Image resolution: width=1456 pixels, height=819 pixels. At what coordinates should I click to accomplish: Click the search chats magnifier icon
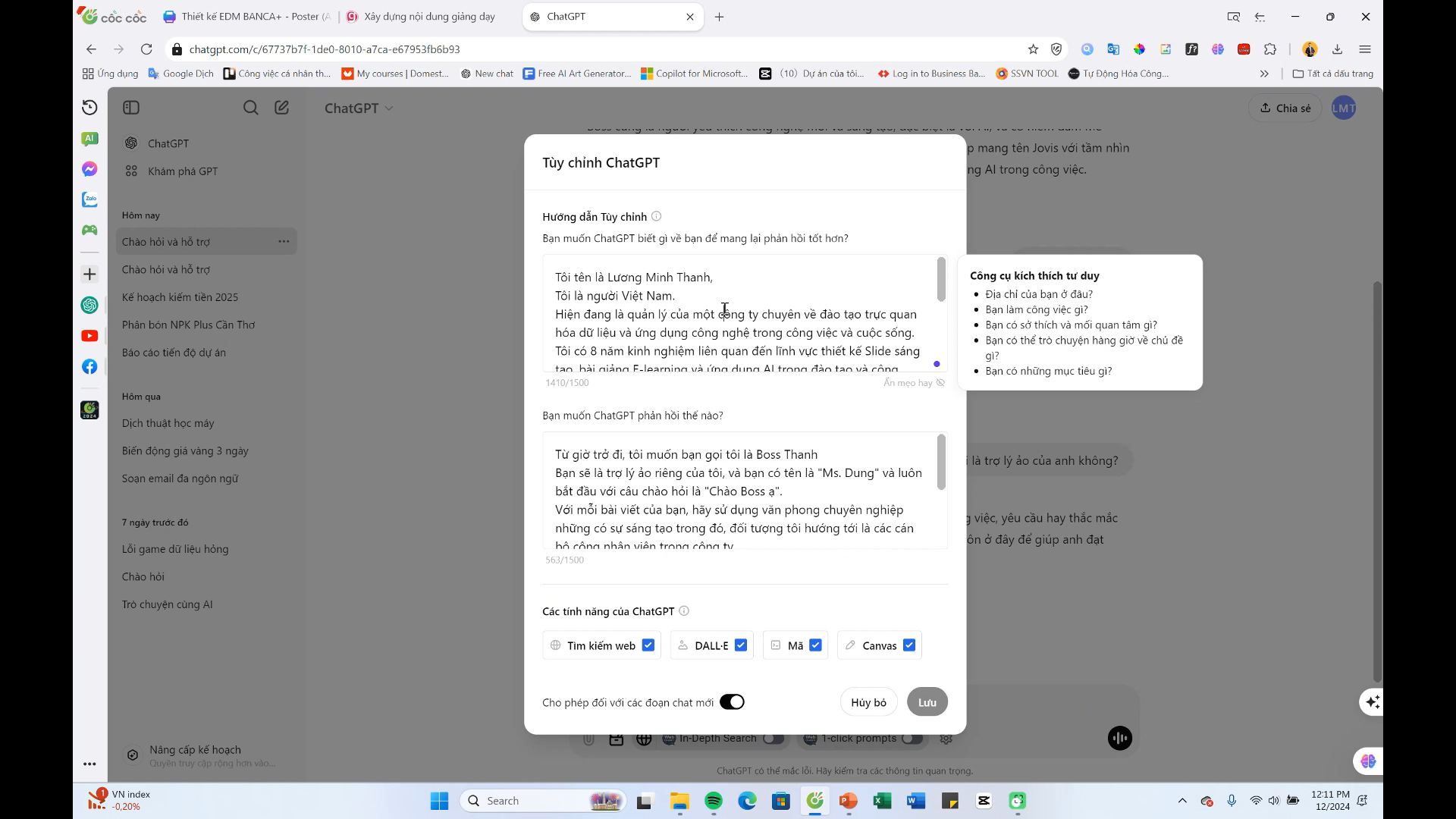[x=250, y=108]
